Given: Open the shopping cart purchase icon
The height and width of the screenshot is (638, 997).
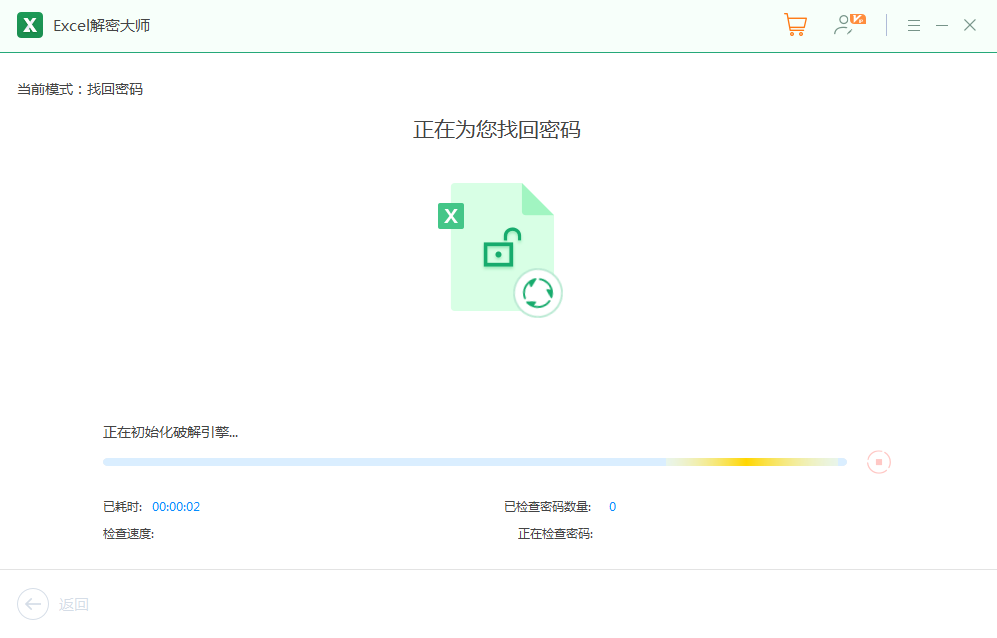Looking at the screenshot, I should click(x=795, y=25).
